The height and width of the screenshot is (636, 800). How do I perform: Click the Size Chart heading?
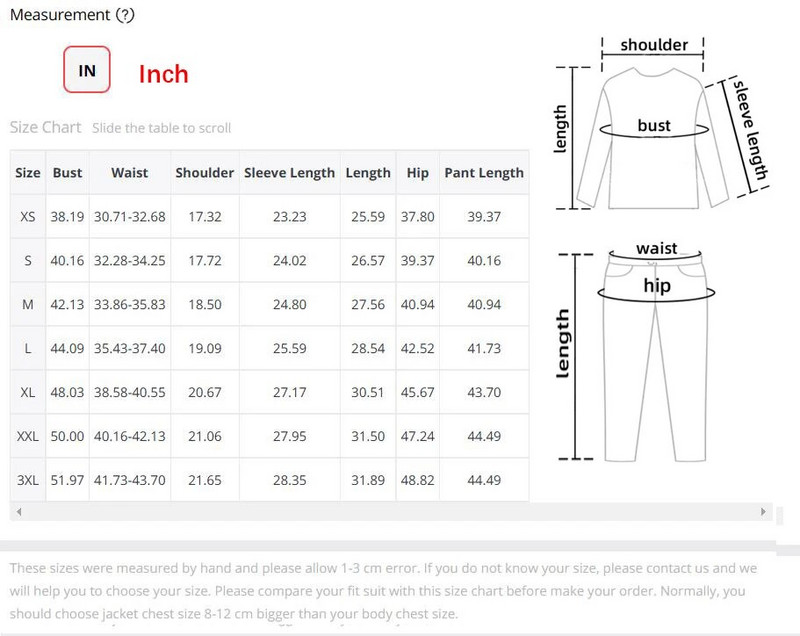click(45, 128)
